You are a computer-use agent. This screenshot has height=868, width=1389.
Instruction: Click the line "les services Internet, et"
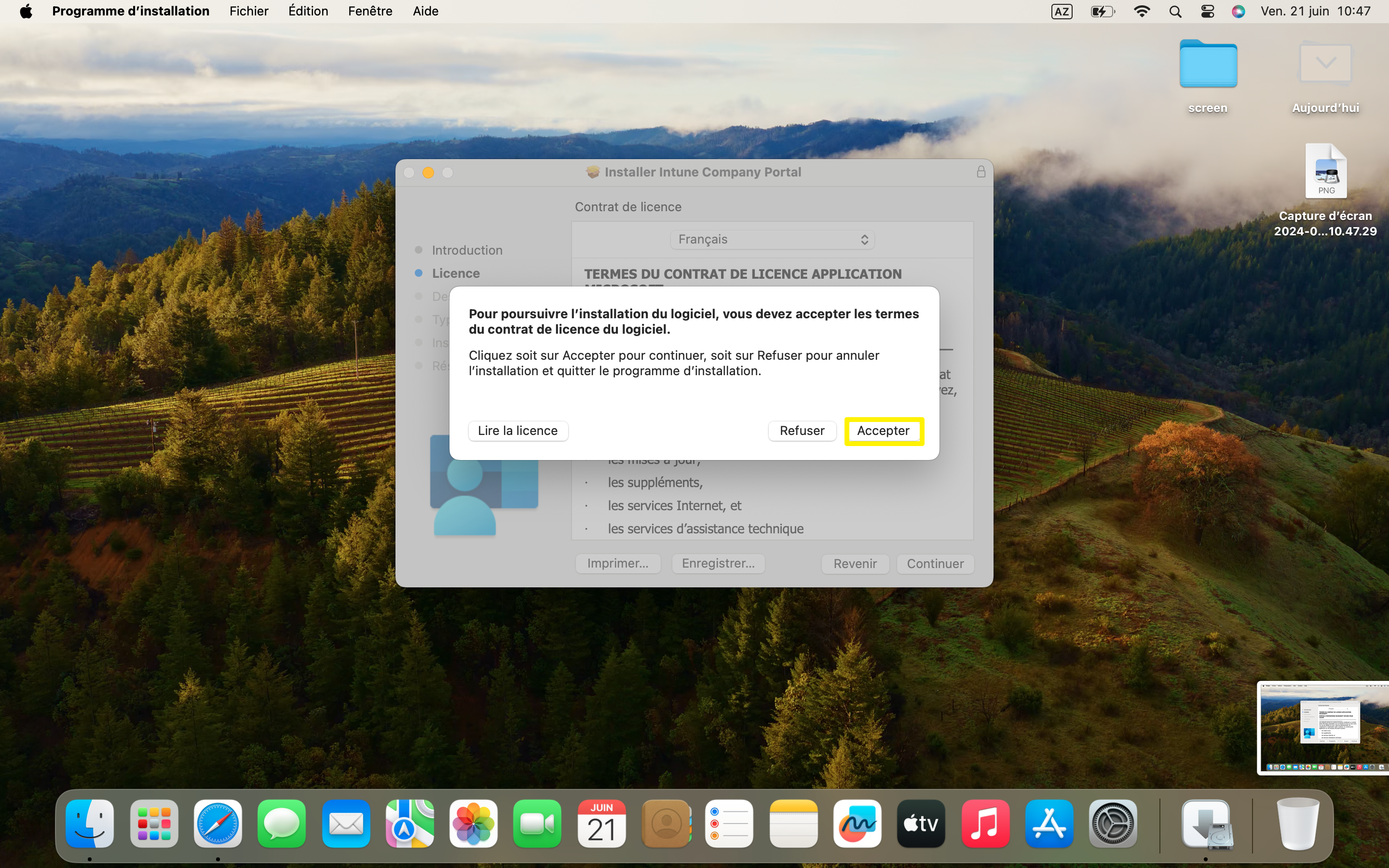click(x=674, y=506)
